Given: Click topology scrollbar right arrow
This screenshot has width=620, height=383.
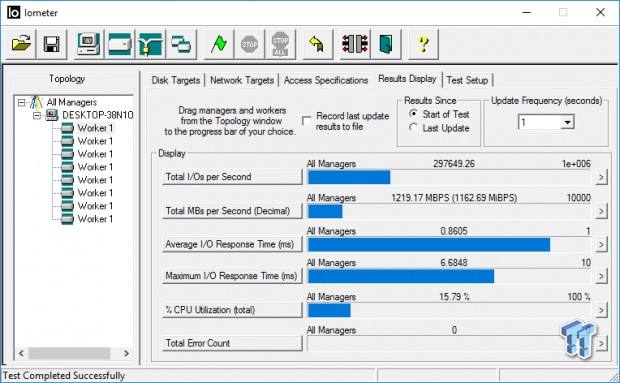Looking at the screenshot, I should pyautogui.click(x=127, y=353).
